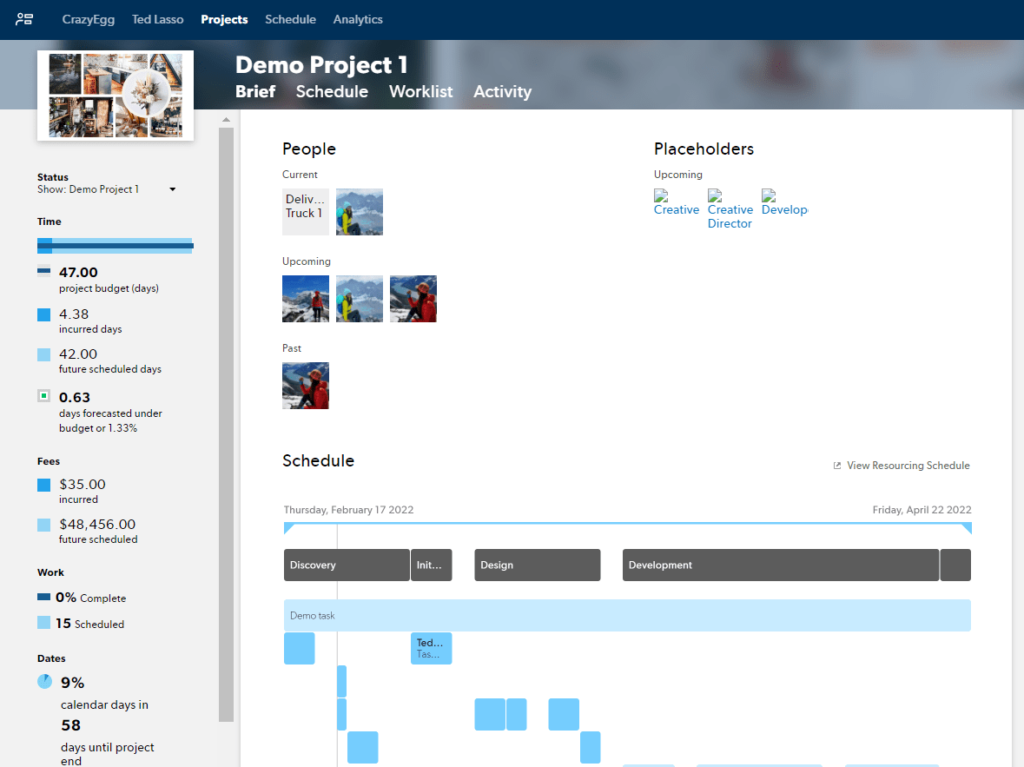Click the Demo task bar in schedule

(x=627, y=616)
